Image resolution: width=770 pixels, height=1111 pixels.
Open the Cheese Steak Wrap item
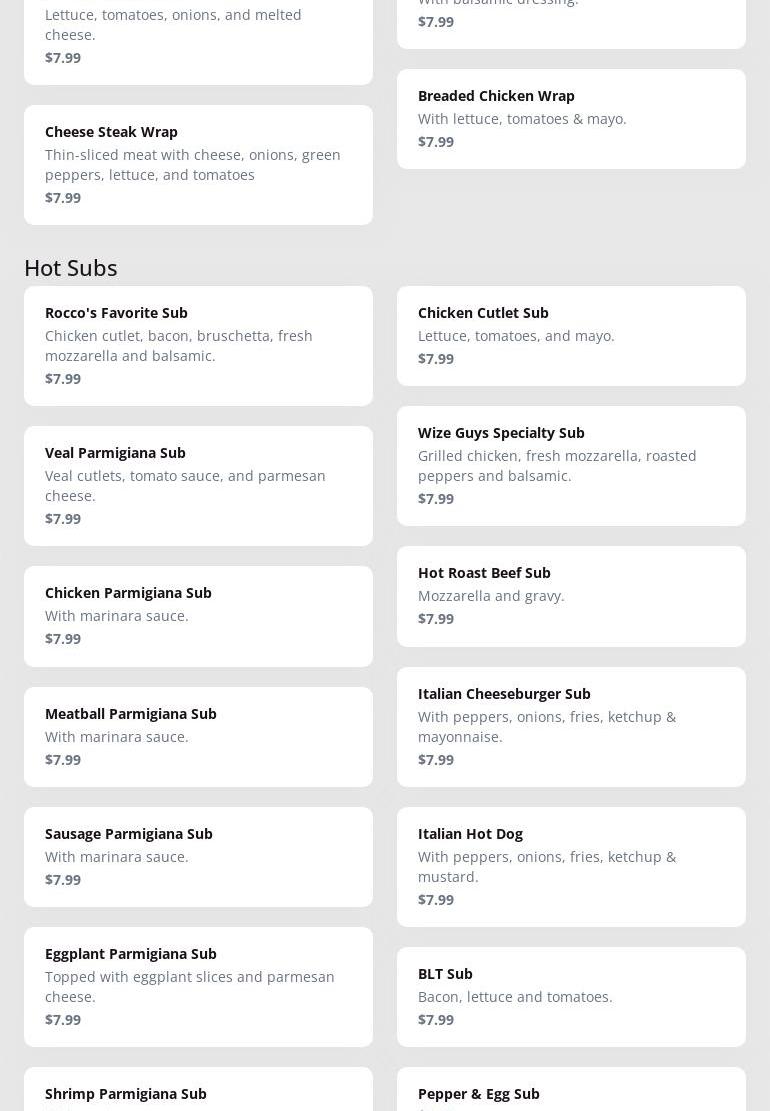pos(198,164)
